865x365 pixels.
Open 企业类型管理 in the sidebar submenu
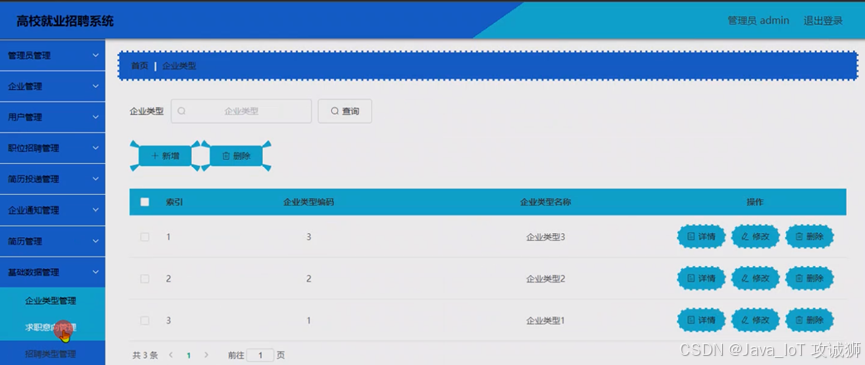tap(51, 300)
